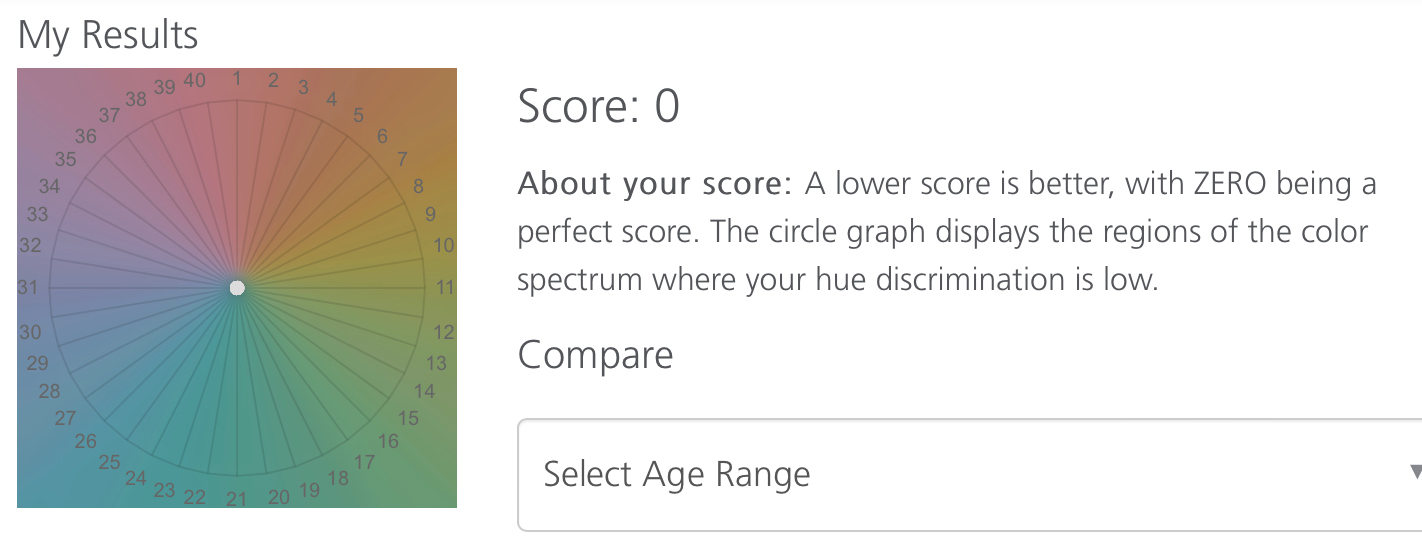
Task: Click number 36 on the hue circle
Action: point(86,136)
